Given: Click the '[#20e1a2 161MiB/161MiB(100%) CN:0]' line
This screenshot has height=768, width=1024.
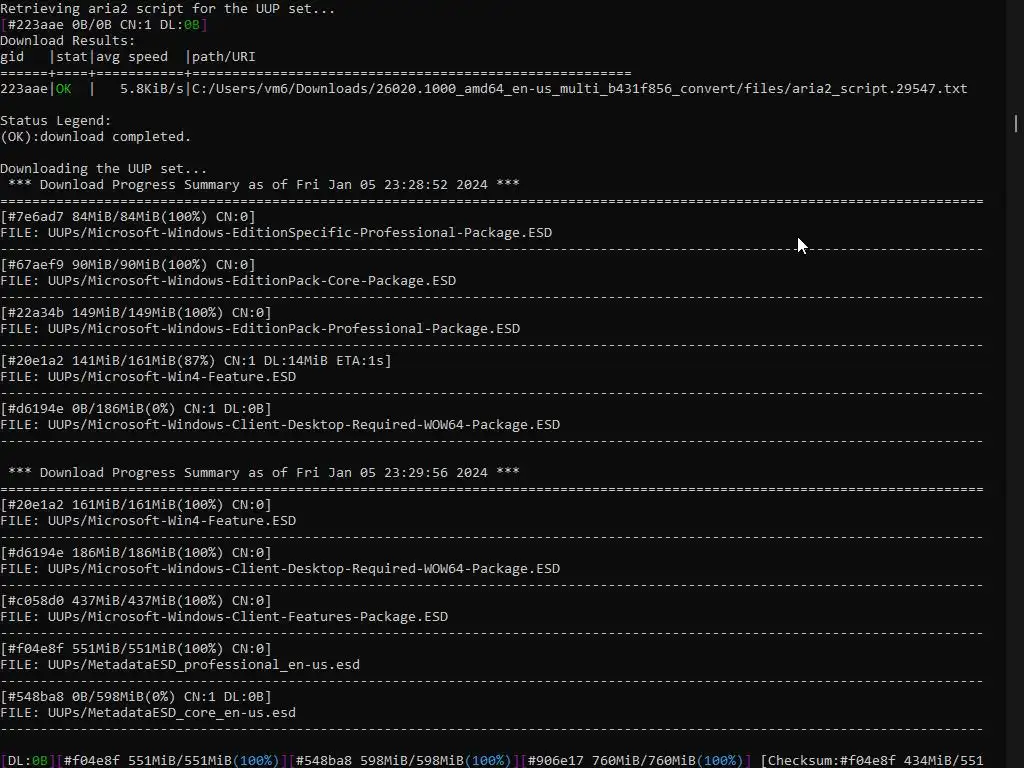Looking at the screenshot, I should [x=136, y=505].
